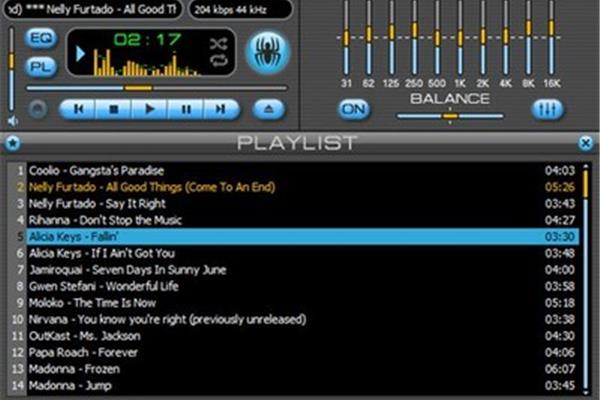Click the spectrum visualizer bars
This screenshot has height=400, width=600.
coord(147,63)
